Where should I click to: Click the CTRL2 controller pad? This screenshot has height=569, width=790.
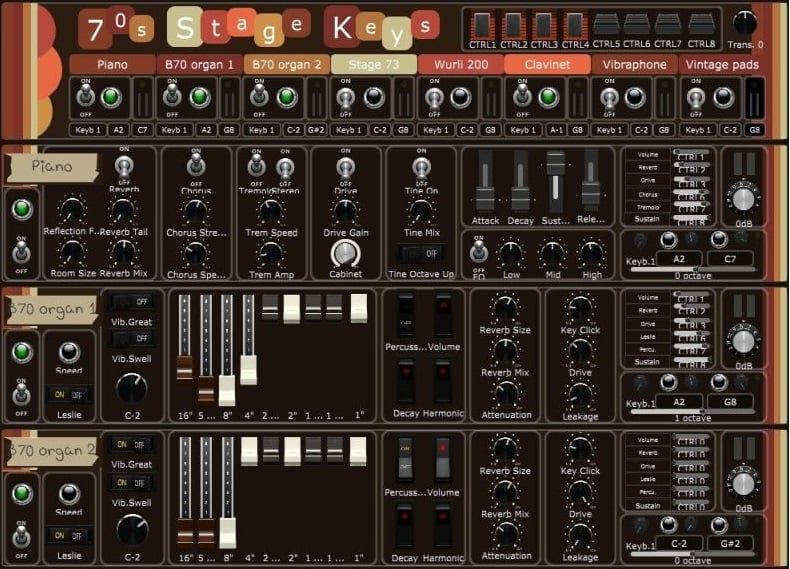tap(513, 25)
